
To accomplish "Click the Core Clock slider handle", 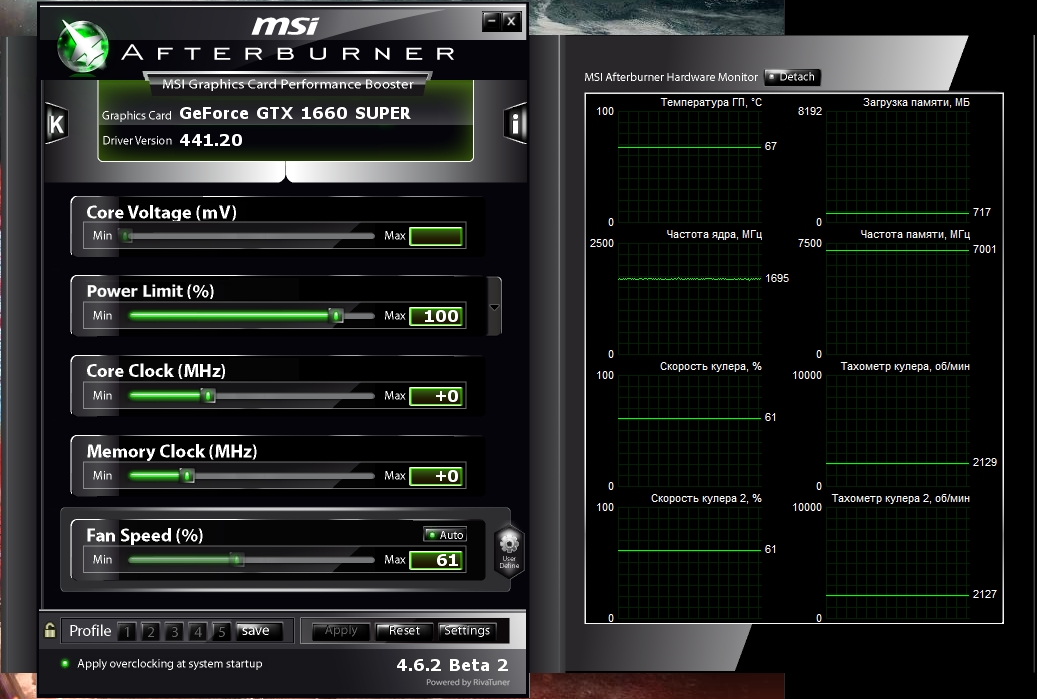I will click(x=209, y=396).
